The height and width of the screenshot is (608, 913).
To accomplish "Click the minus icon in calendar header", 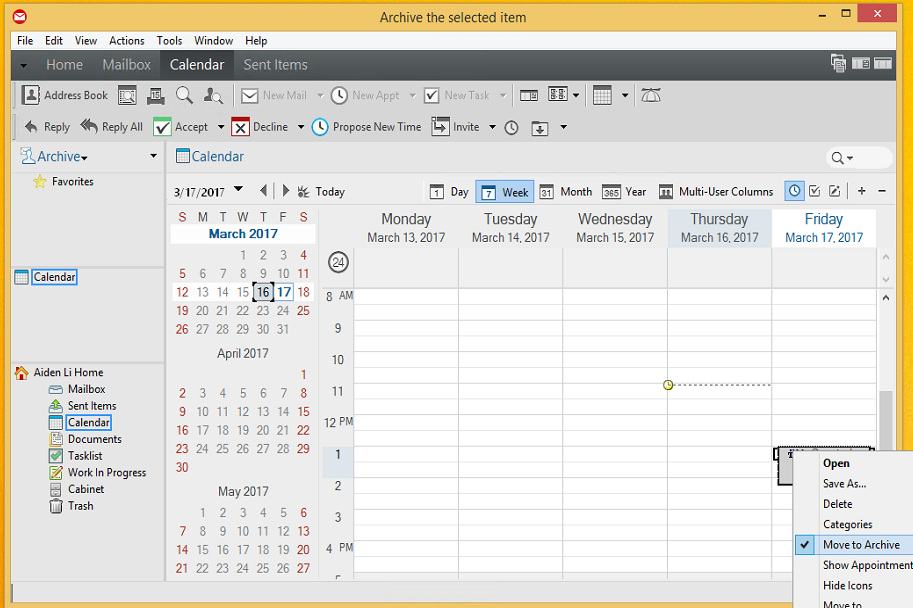I will pyautogui.click(x=882, y=191).
